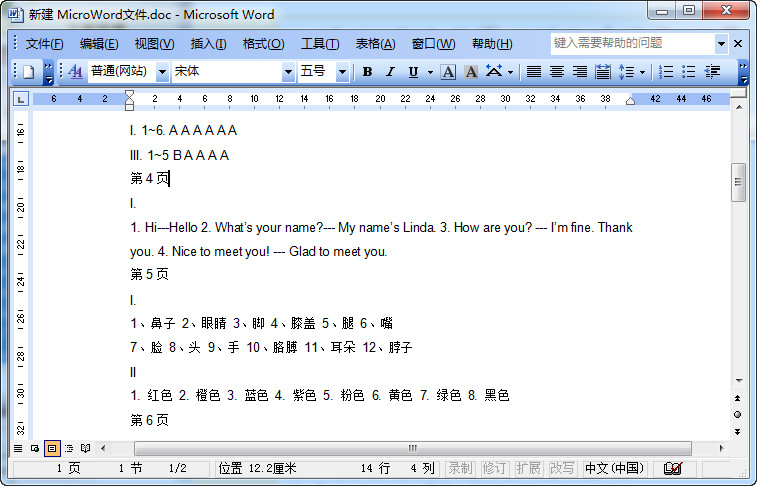Open the help question dropdown arrow
The image size is (757, 486).
721,44
